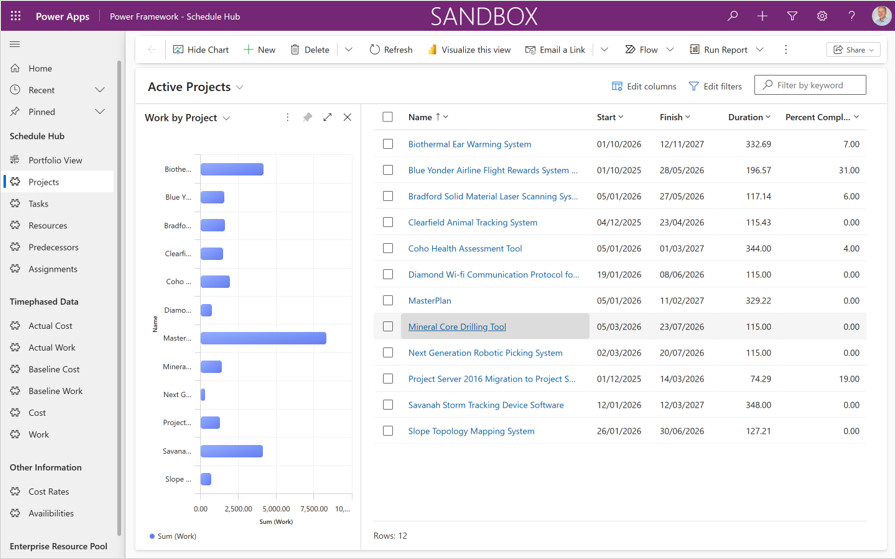Open the advanced filter funnel icon
This screenshot has height=559, width=896.
click(x=792, y=16)
